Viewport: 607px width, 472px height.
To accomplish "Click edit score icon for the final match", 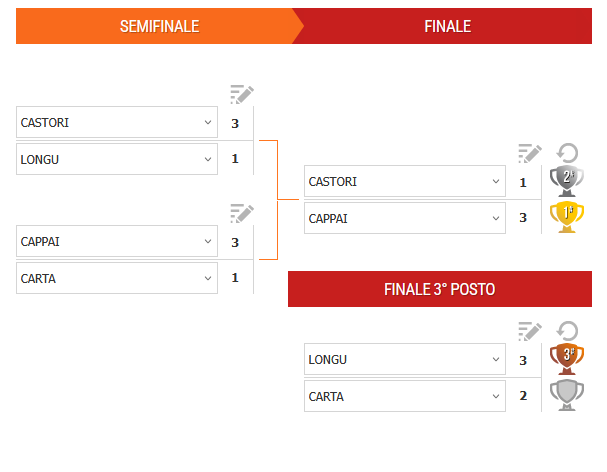I will tap(529, 153).
